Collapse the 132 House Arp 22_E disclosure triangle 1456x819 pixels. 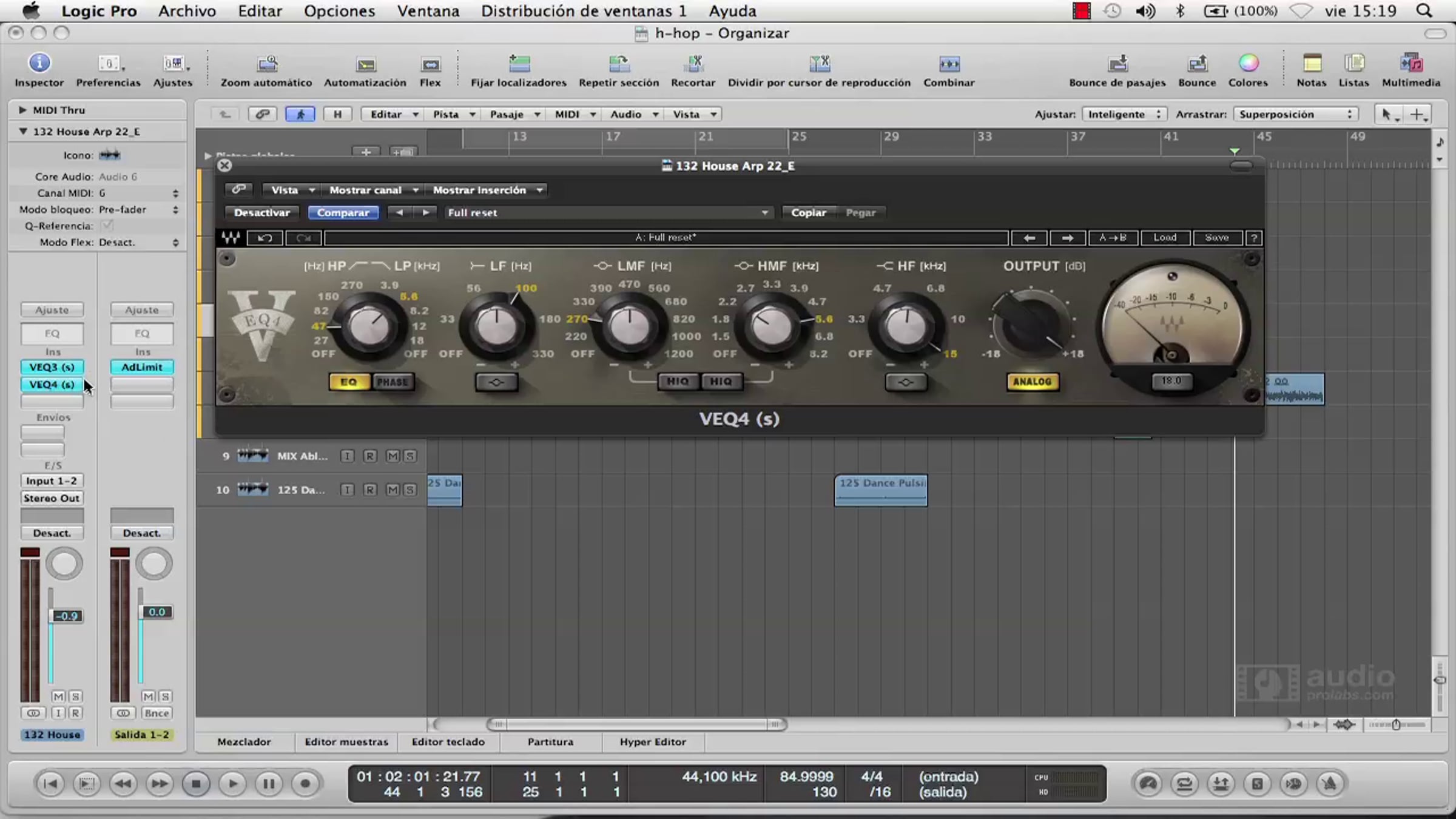23,131
